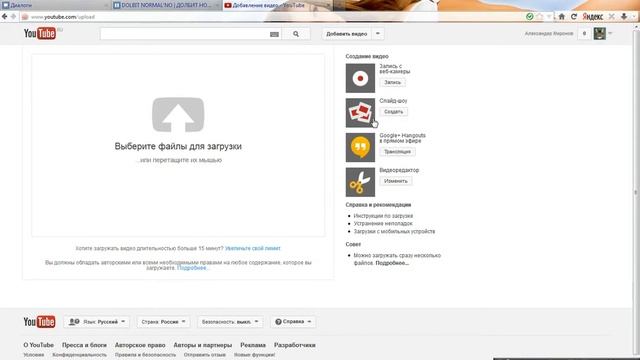Click the magnifier search button

coord(296,34)
